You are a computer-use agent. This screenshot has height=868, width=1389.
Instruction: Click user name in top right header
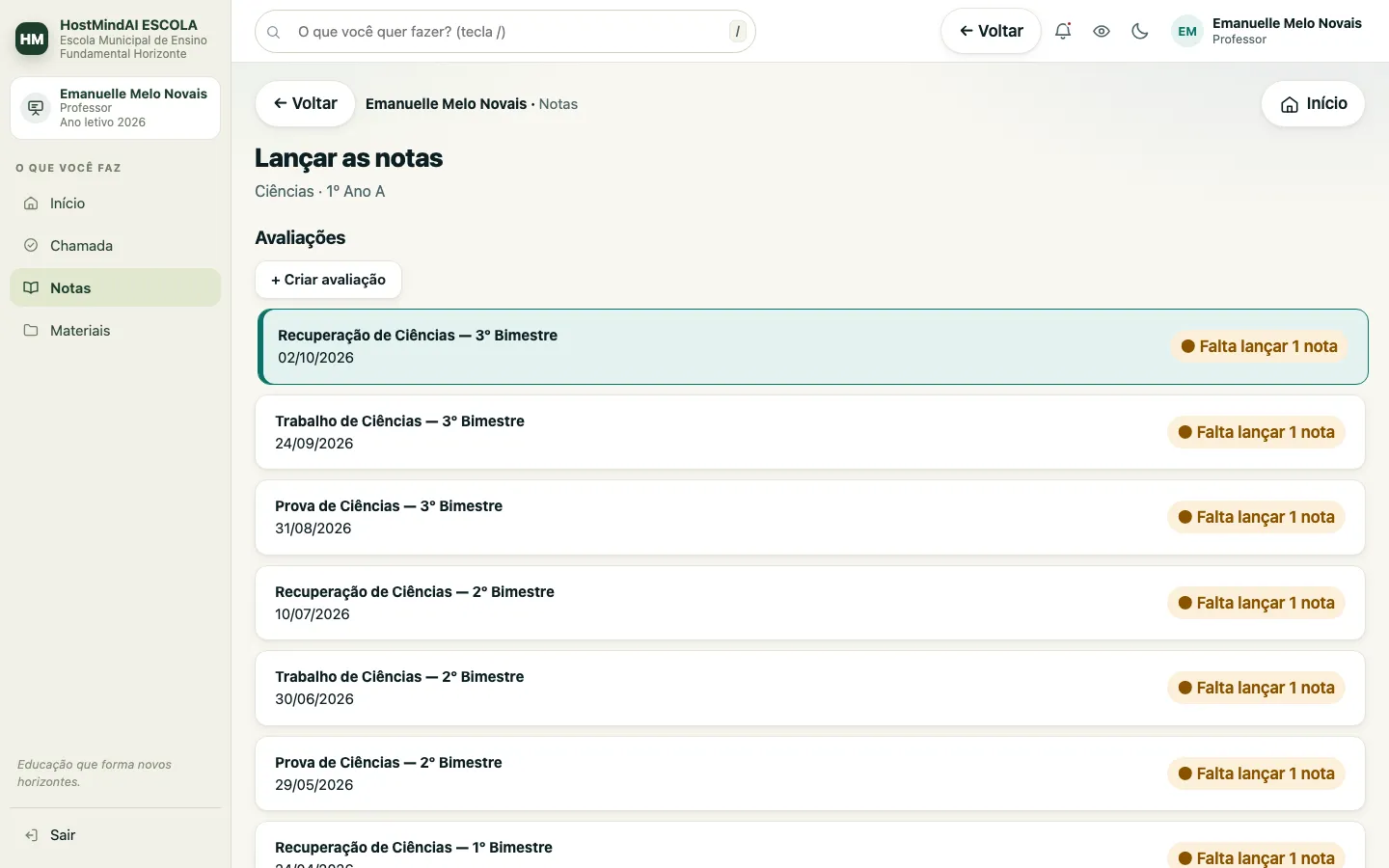(1287, 23)
